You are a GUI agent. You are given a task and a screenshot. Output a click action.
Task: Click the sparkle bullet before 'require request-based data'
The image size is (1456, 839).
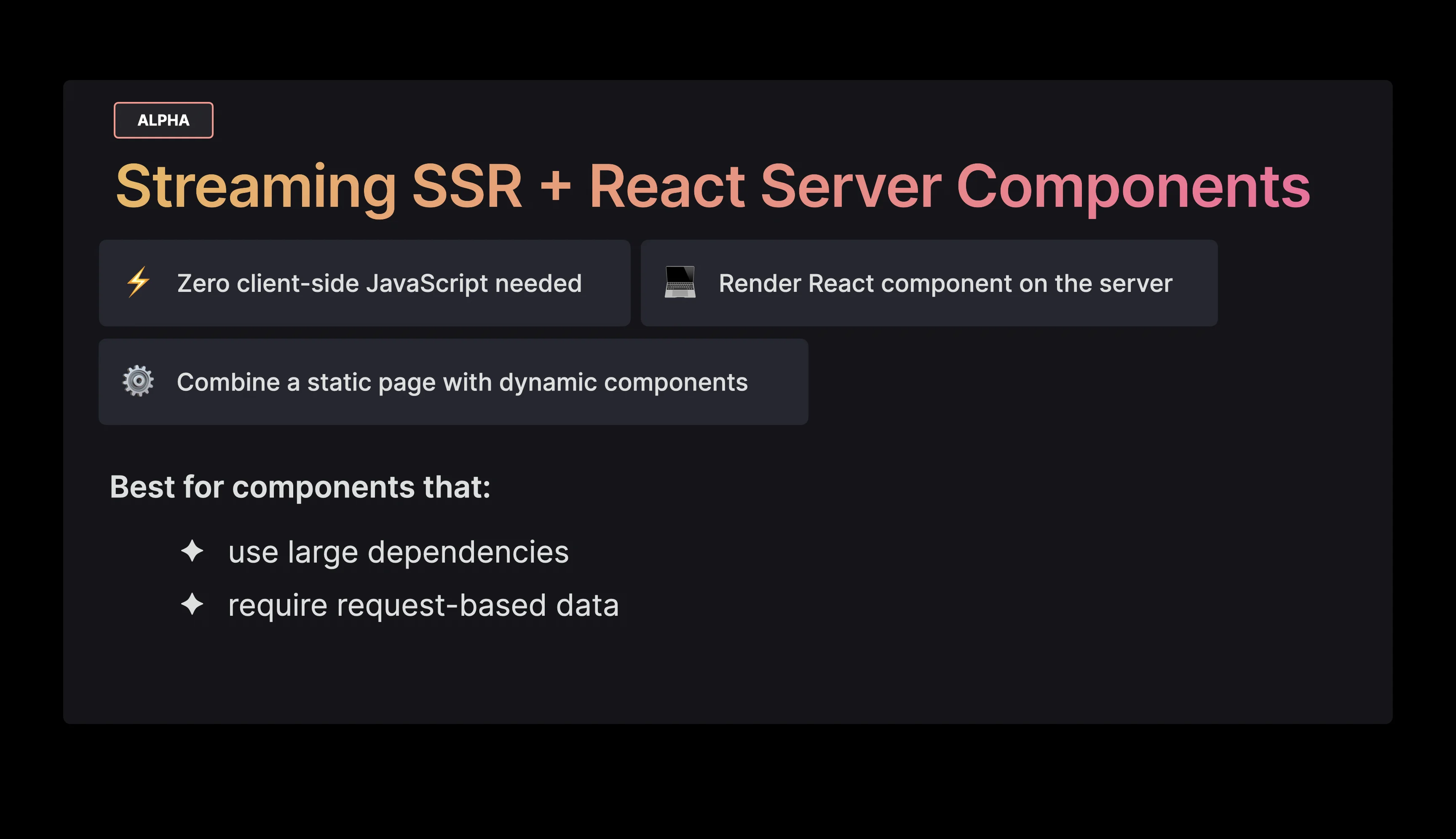tap(192, 604)
